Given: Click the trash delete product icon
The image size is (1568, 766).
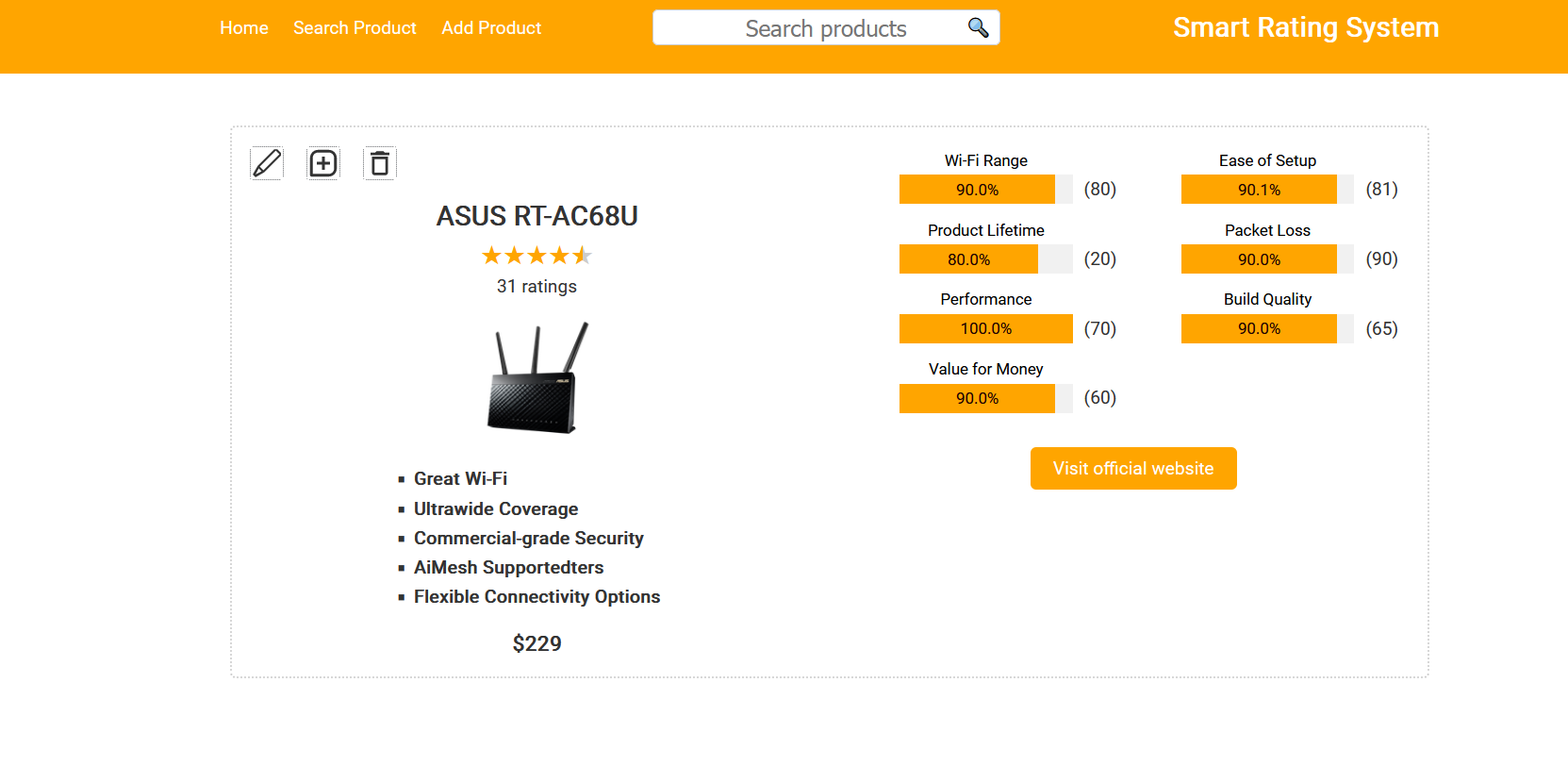Looking at the screenshot, I should tap(380, 163).
